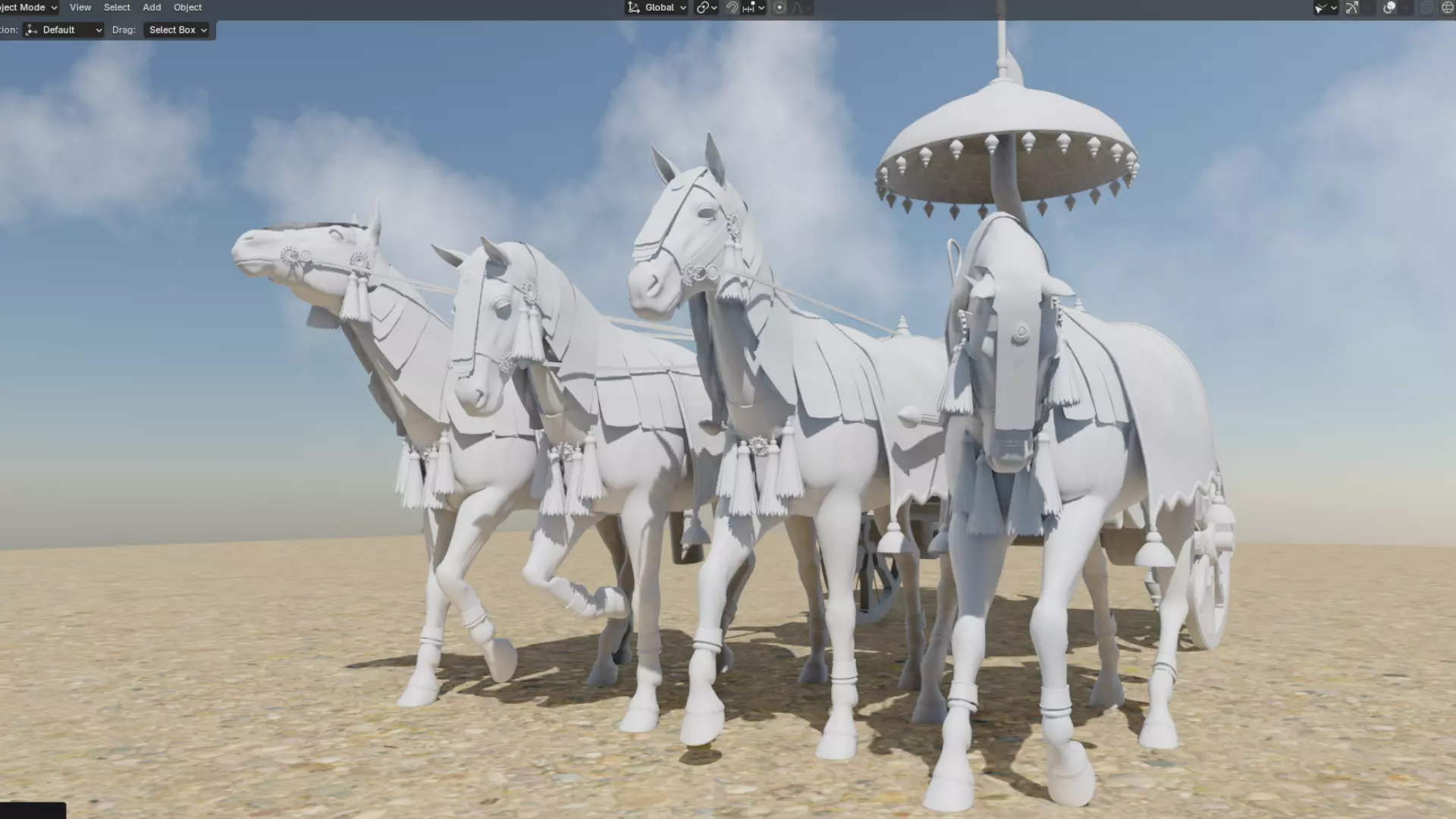The image size is (1456, 819).
Task: Toggle the show gizmo arrow icon
Action: tap(1352, 8)
